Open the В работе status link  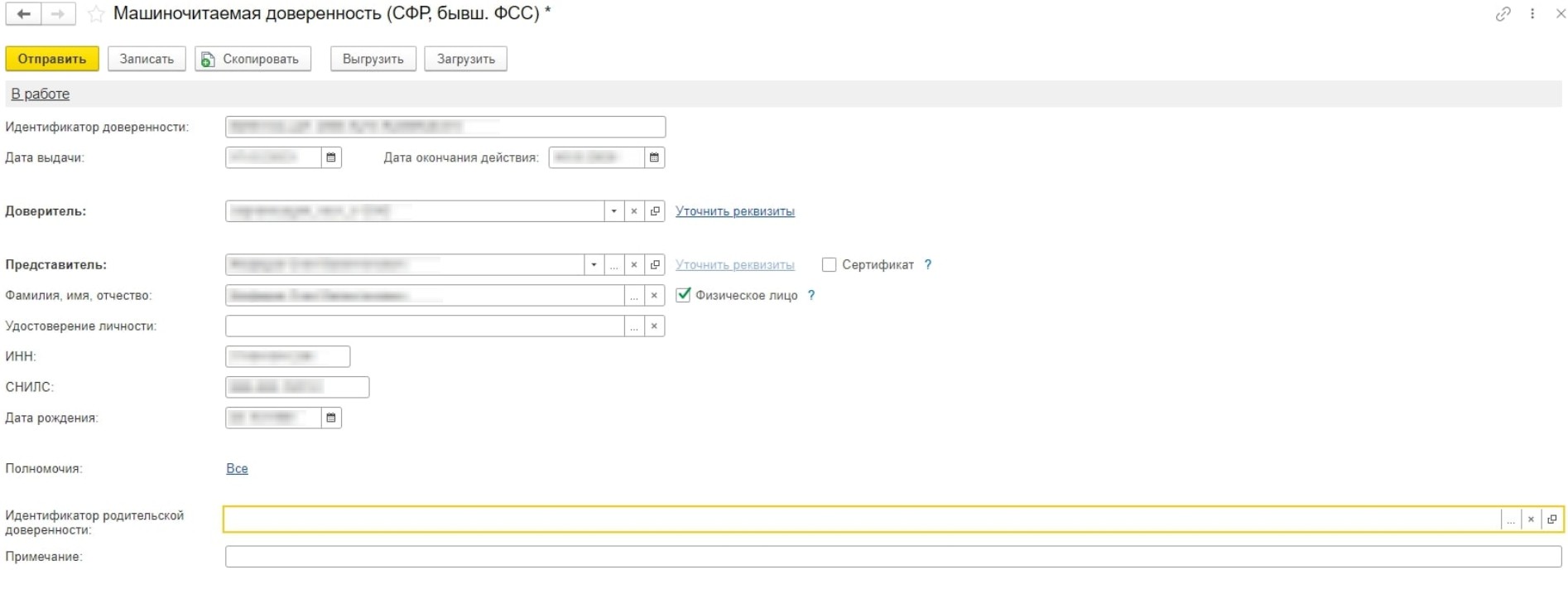point(41,94)
